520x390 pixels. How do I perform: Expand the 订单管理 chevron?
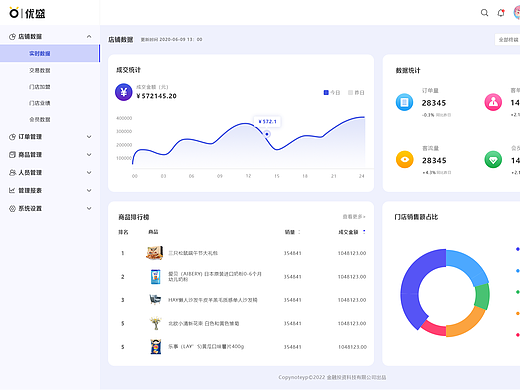click(89, 137)
